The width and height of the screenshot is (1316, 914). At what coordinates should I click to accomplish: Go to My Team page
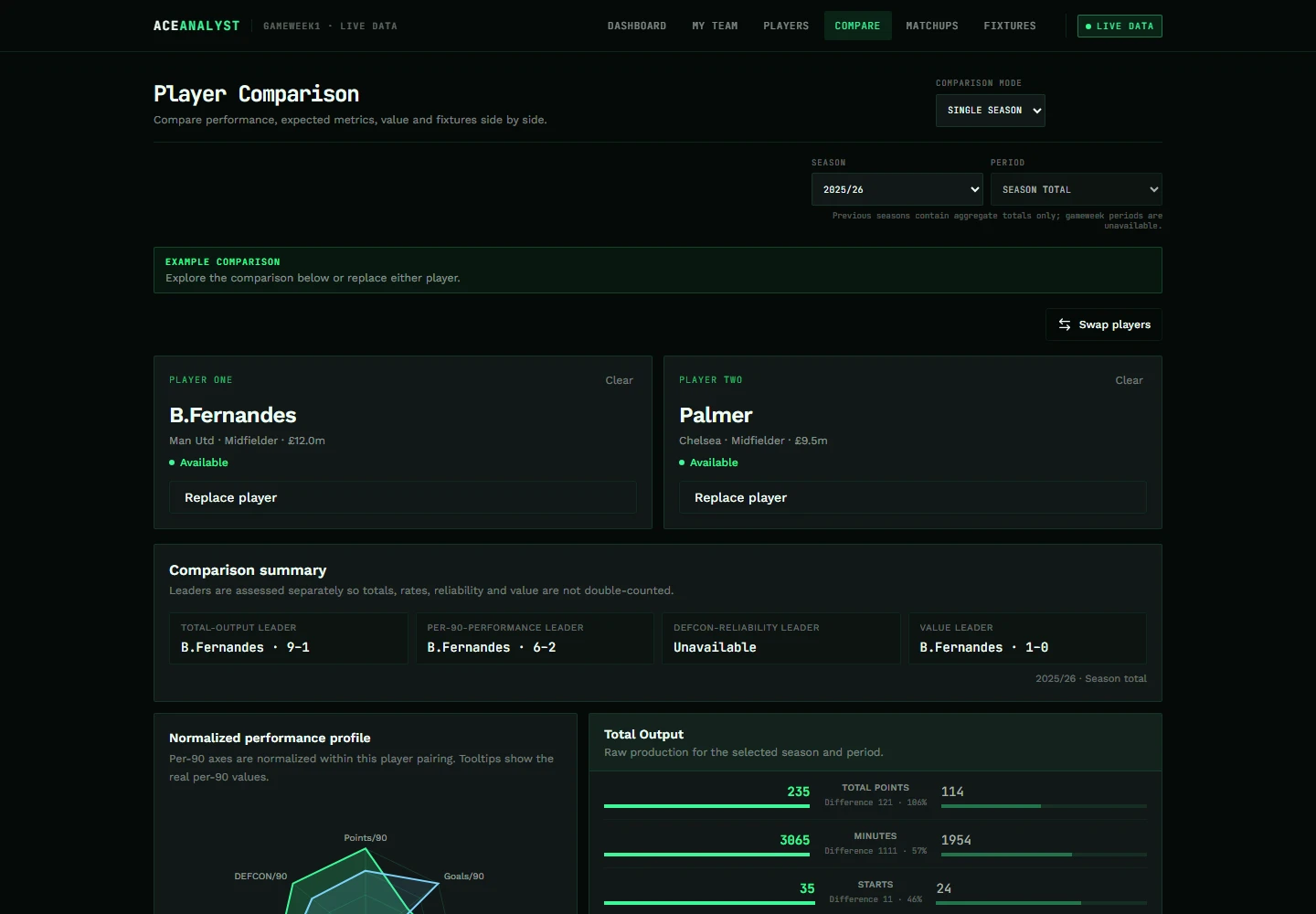(715, 26)
